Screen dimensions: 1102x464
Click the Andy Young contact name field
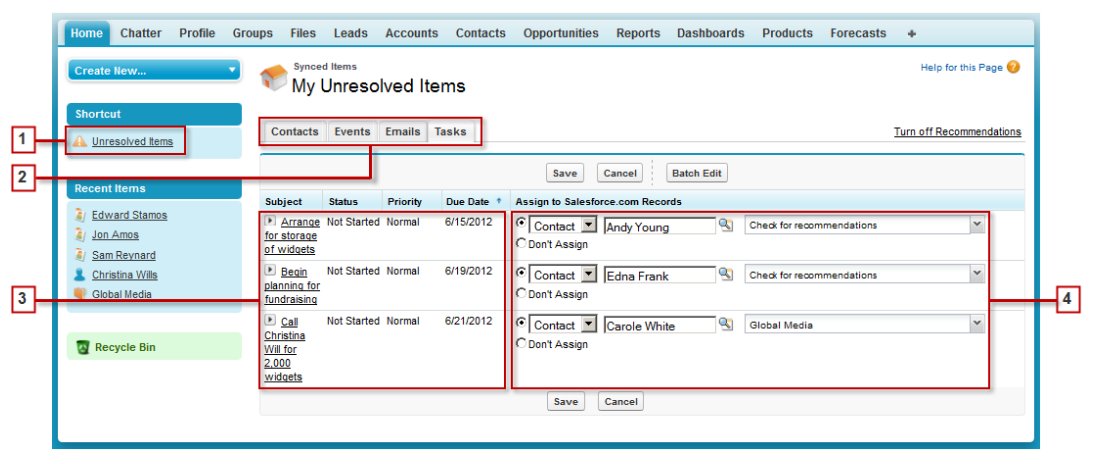tap(659, 226)
